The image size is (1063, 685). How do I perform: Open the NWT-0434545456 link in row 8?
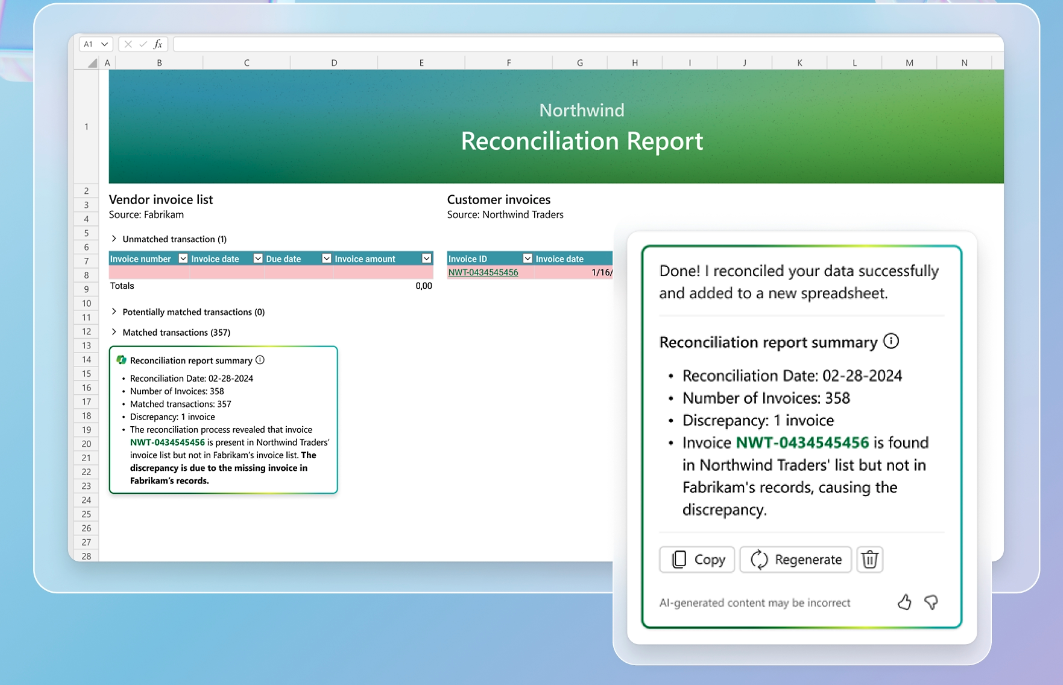click(x=483, y=272)
